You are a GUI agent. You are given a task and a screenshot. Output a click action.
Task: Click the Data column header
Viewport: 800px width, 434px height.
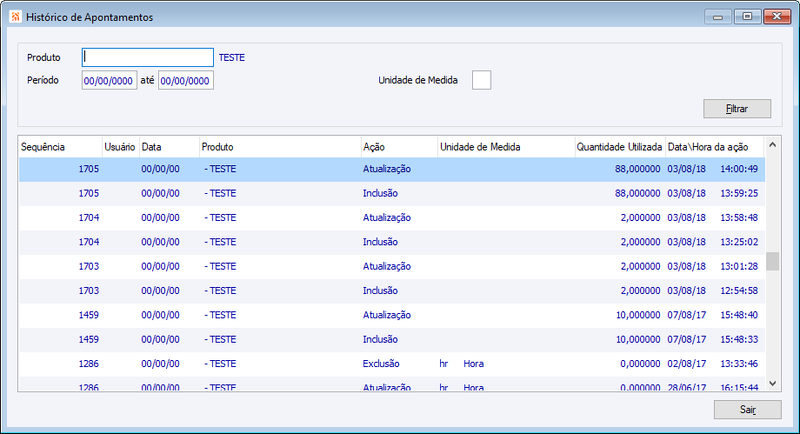(169, 147)
